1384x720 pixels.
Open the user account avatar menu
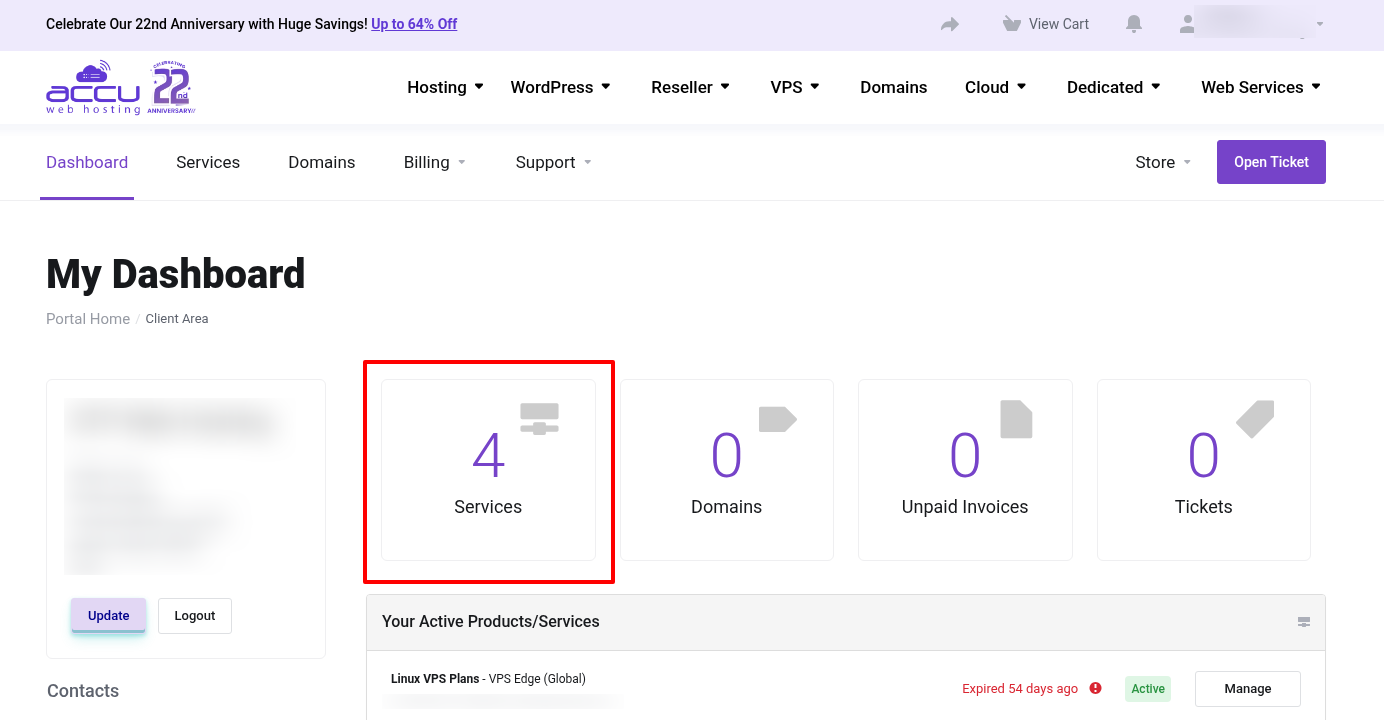(1187, 24)
